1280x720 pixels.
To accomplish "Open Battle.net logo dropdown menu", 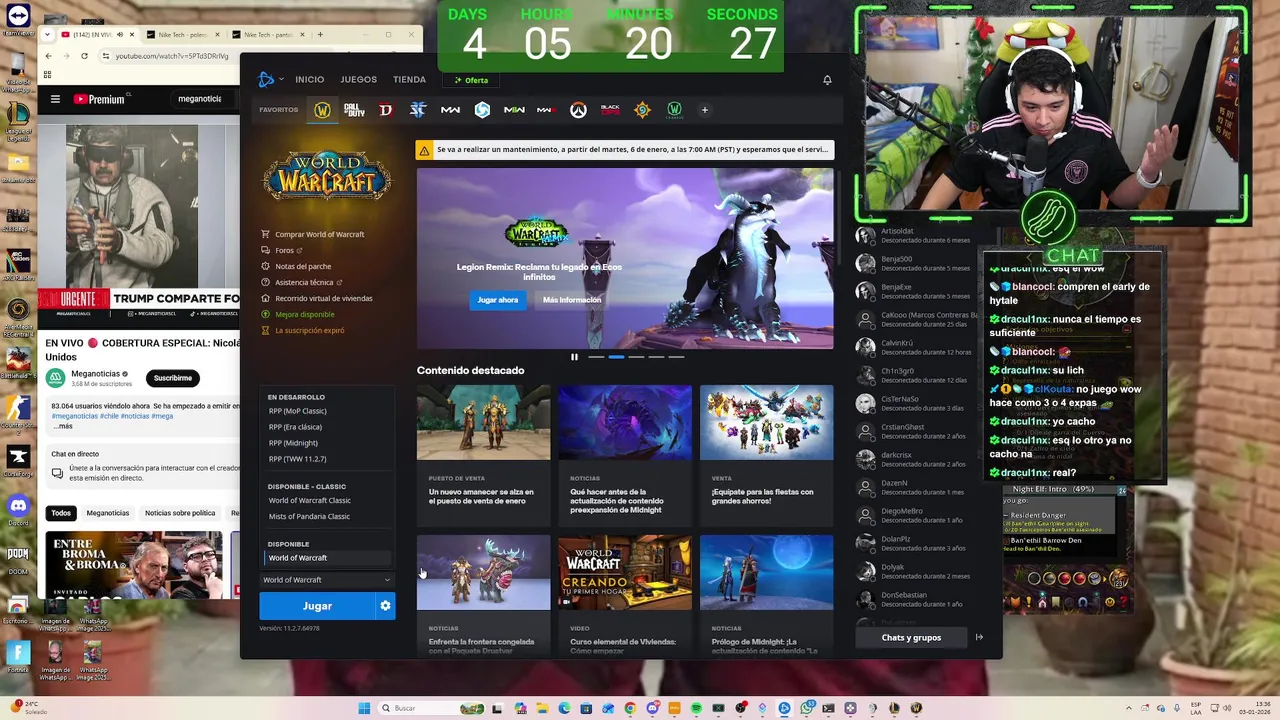I will click(x=269, y=80).
